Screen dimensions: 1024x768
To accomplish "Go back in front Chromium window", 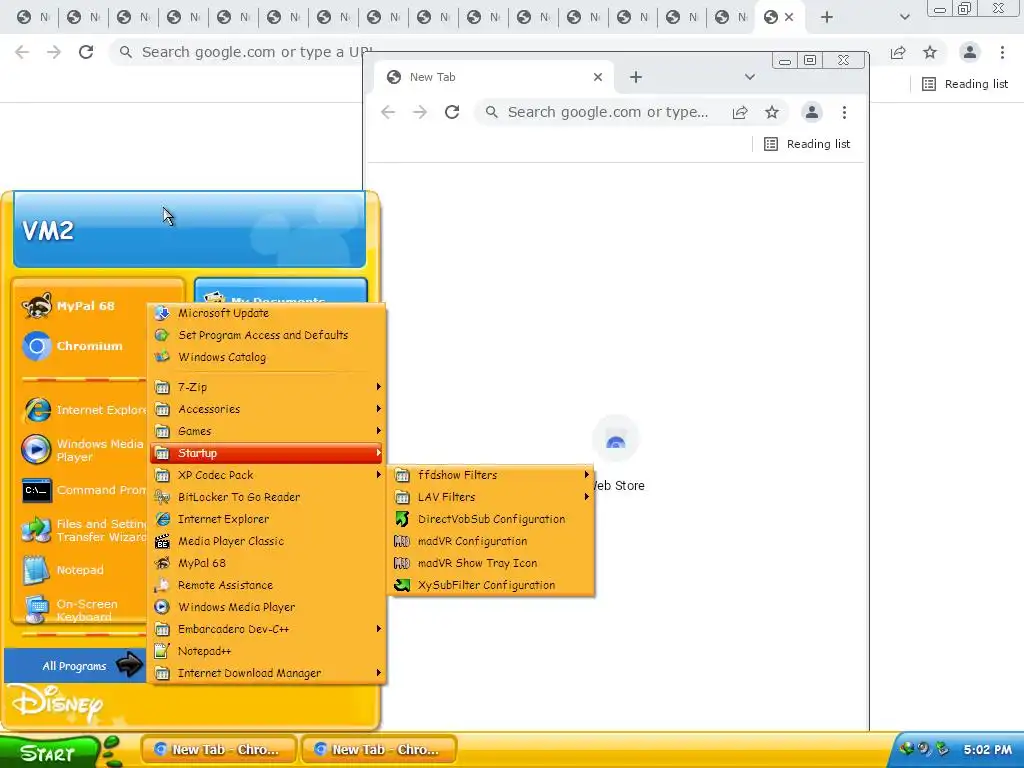I will (388, 112).
